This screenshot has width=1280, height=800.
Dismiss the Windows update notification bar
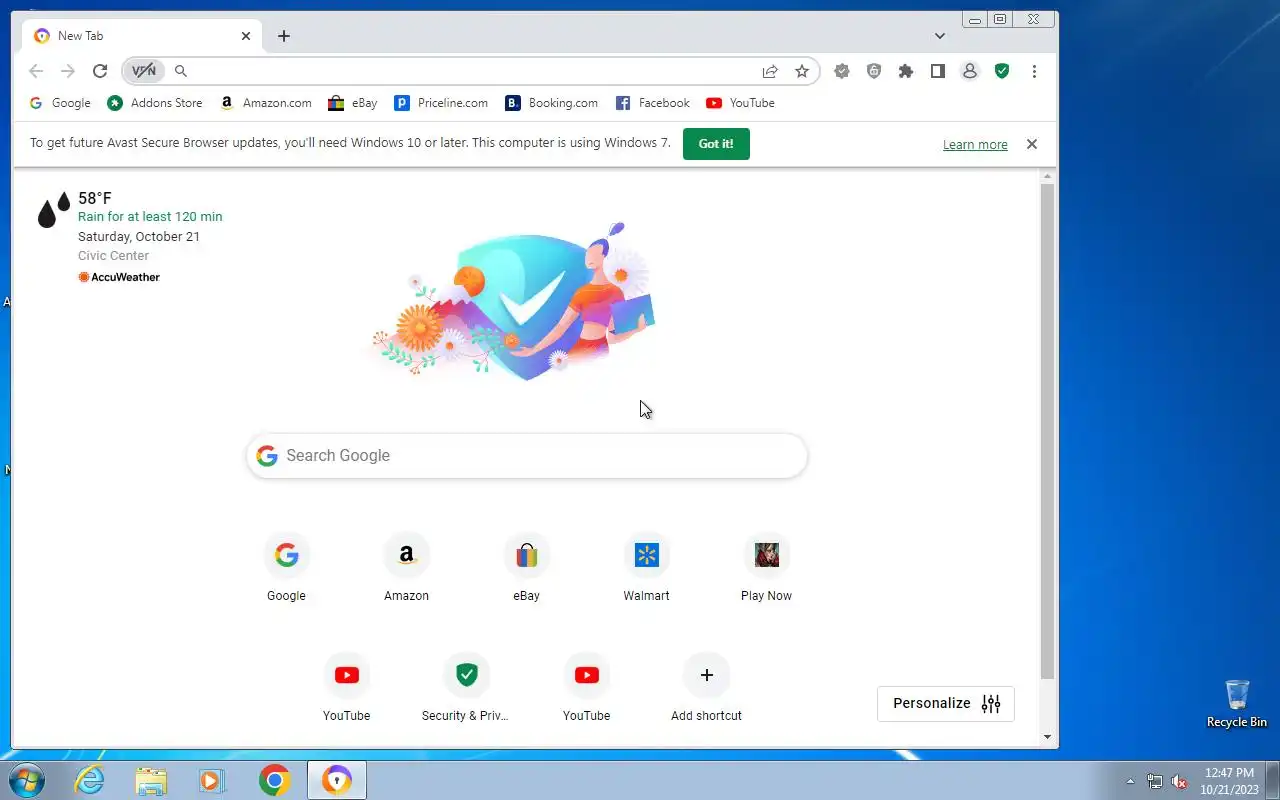[1032, 144]
